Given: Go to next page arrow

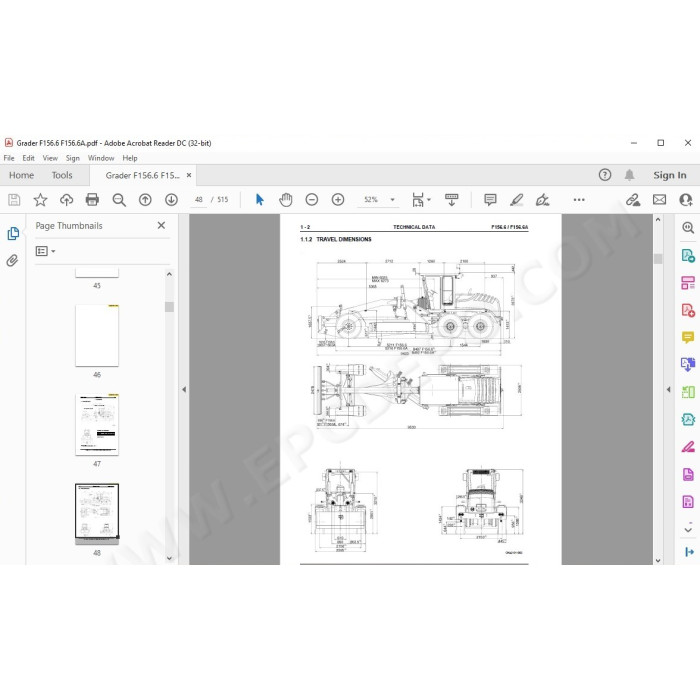Looking at the screenshot, I should 171,200.
